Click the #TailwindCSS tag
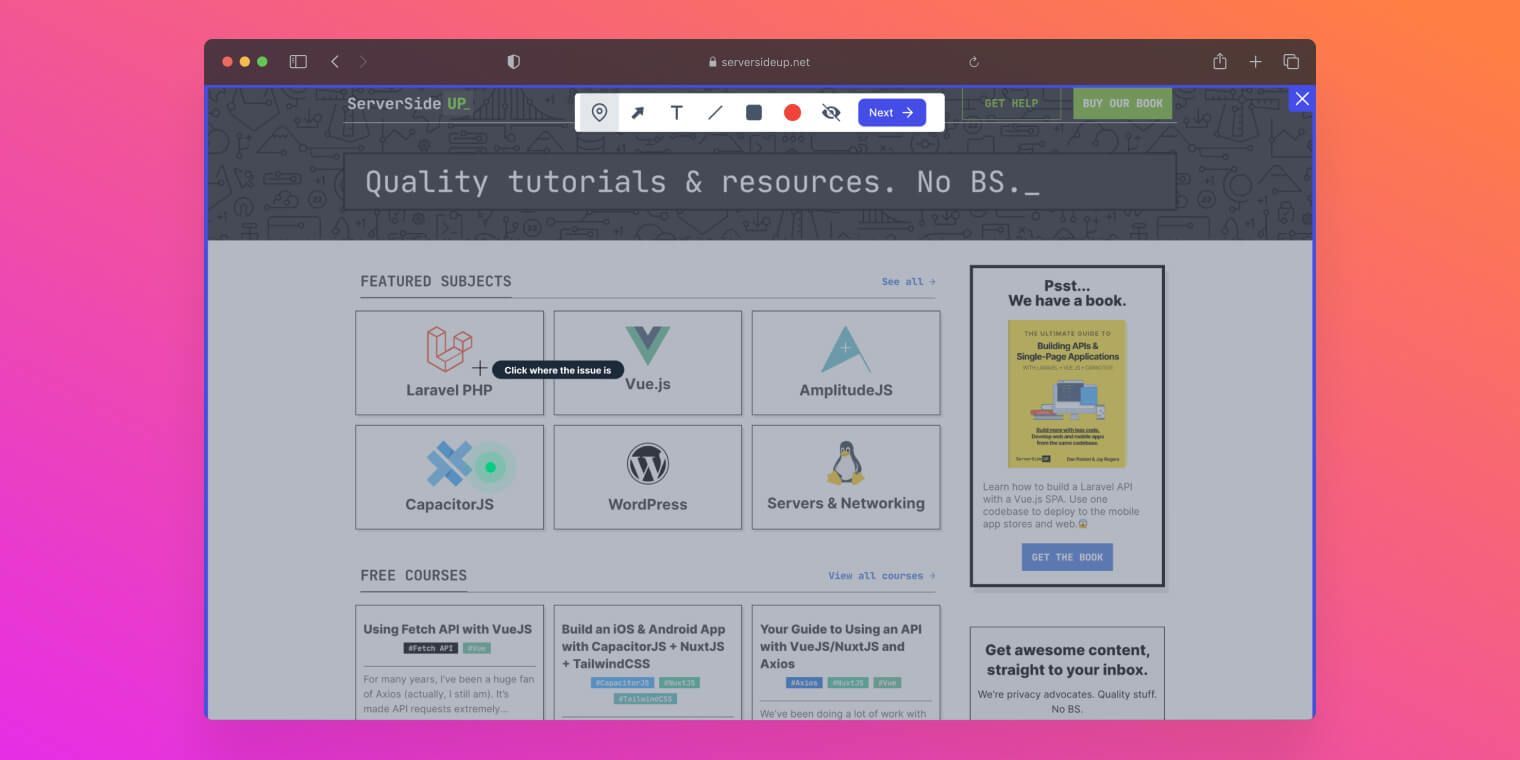The height and width of the screenshot is (760, 1520). tap(645, 699)
